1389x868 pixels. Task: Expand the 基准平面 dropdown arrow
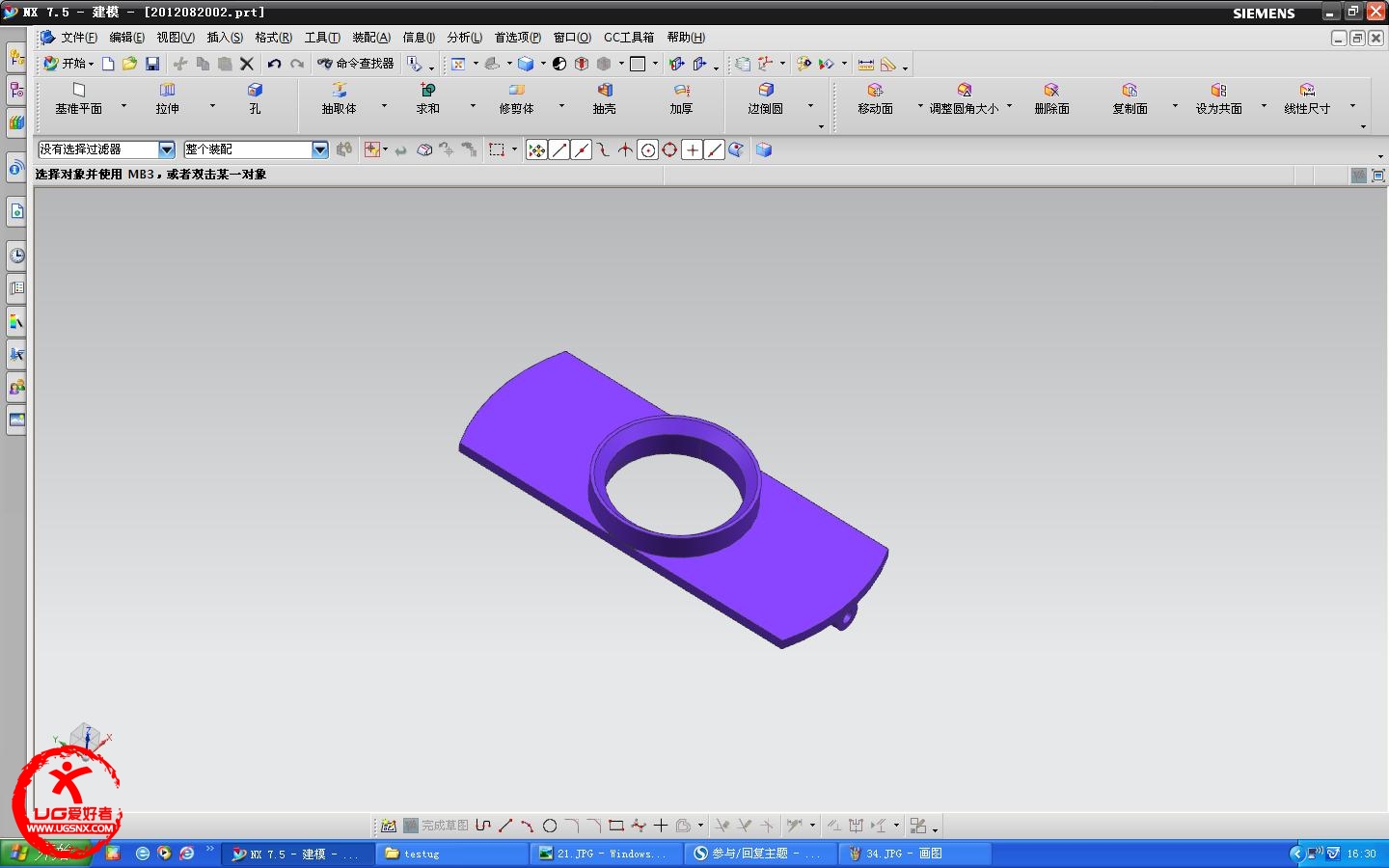[123, 105]
